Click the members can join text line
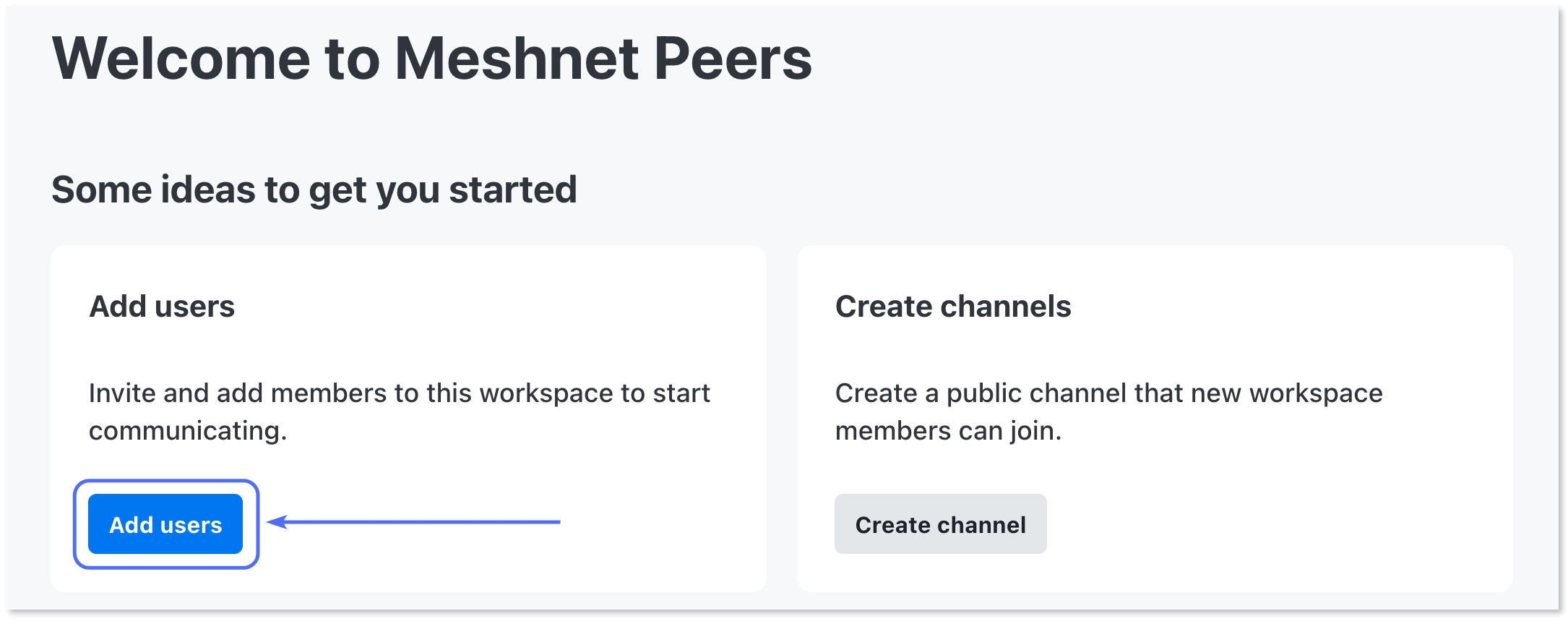1568x619 pixels. [x=948, y=431]
